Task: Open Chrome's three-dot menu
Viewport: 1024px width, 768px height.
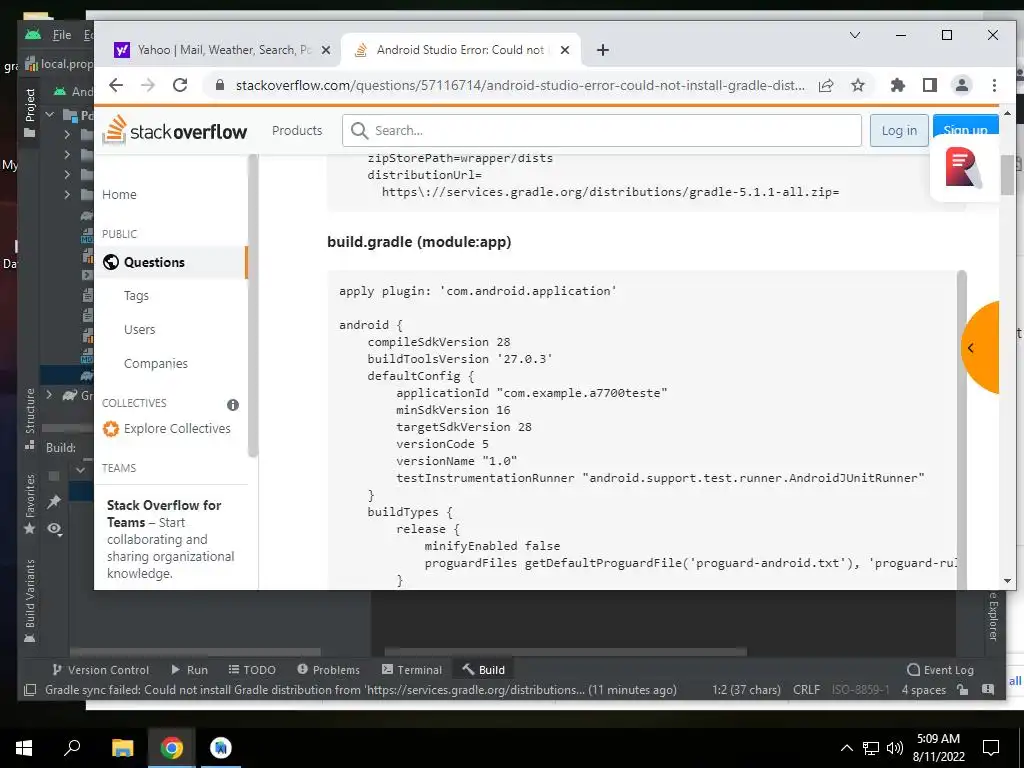Action: coord(994,85)
